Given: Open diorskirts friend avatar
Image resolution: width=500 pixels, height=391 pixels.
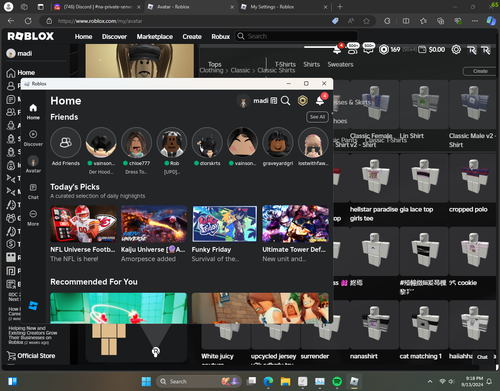Looking at the screenshot, I should coord(207,143).
